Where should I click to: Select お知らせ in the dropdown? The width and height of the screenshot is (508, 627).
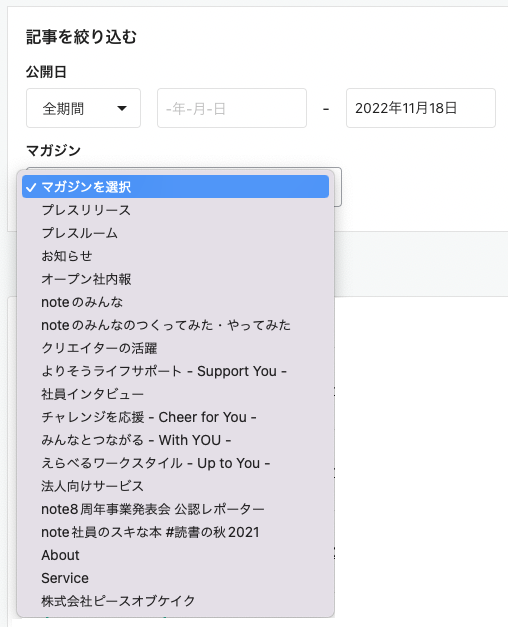click(175, 256)
